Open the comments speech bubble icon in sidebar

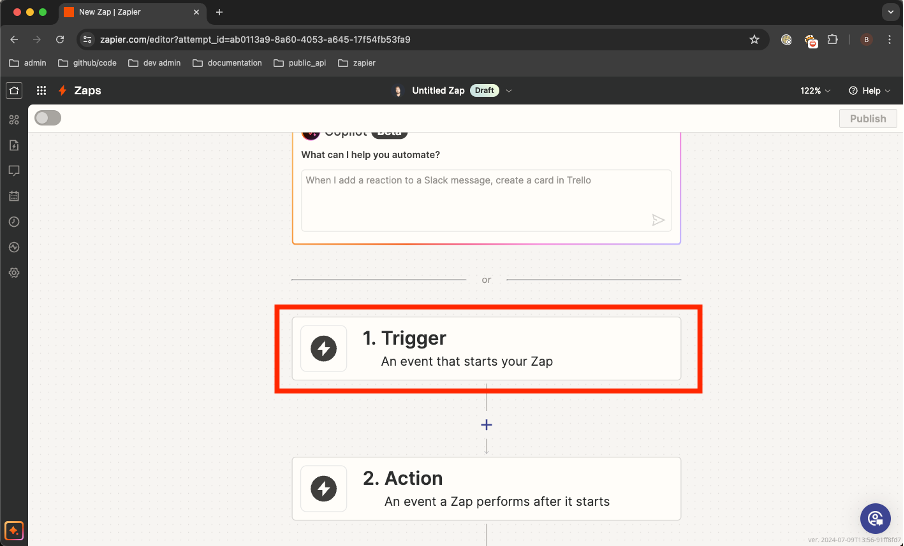tap(14, 171)
